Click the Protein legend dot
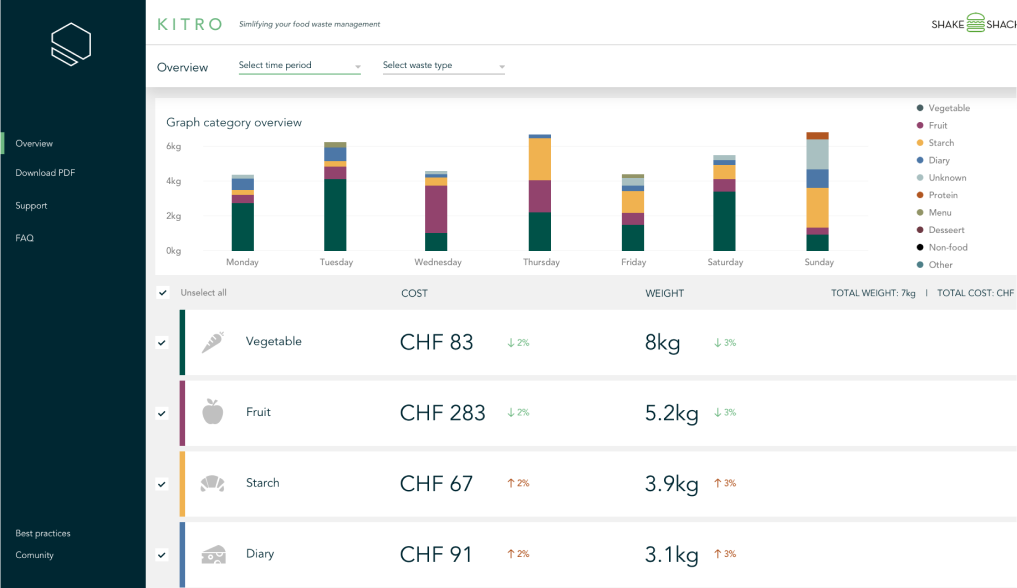This screenshot has width=1017, height=588. pos(920,195)
